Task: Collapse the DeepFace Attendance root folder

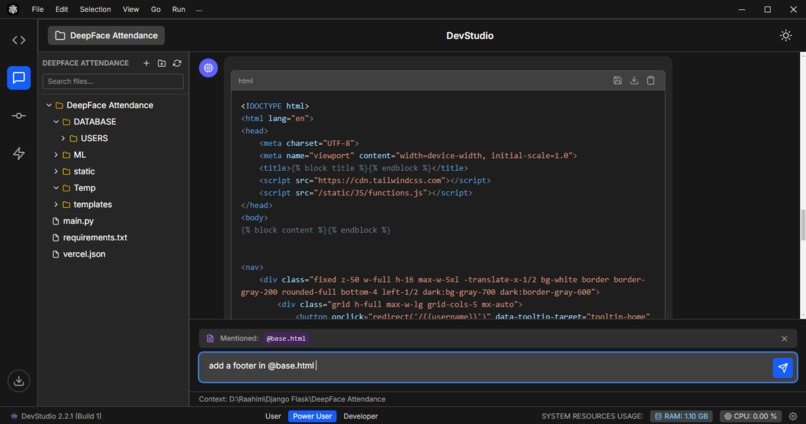Action: click(x=49, y=105)
